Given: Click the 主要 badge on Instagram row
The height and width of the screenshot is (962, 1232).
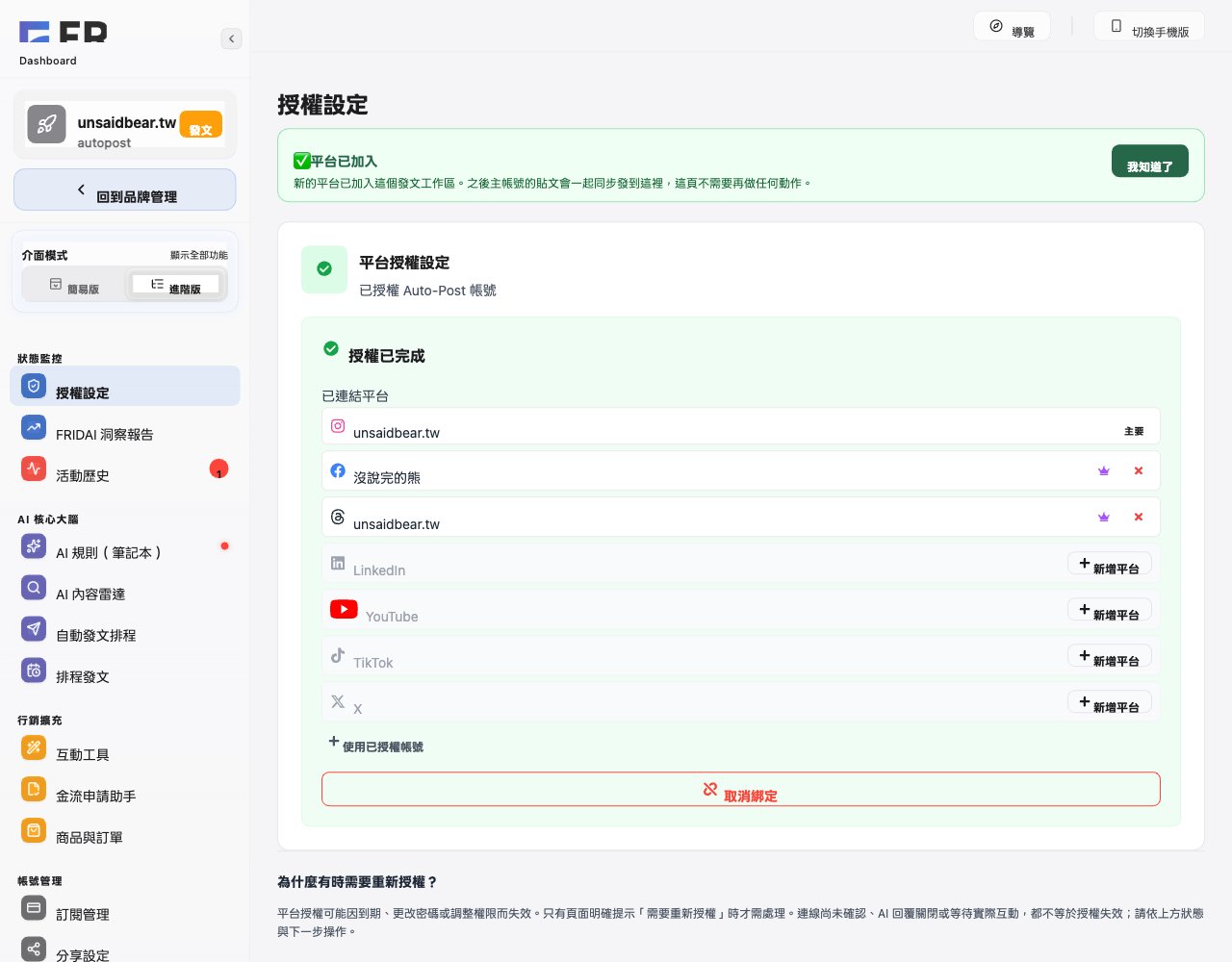Looking at the screenshot, I should pos(1134,431).
